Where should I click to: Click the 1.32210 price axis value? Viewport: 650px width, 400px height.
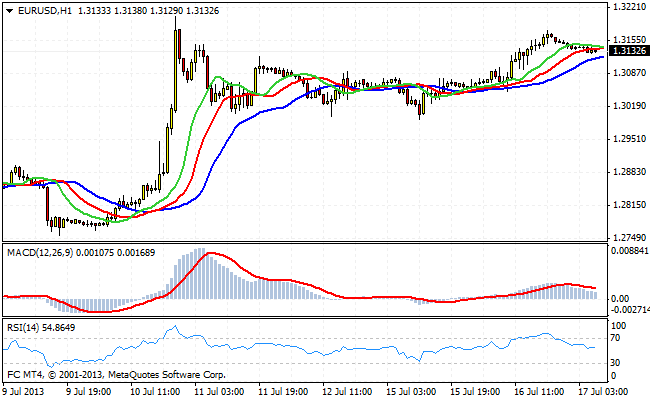[x=629, y=7]
